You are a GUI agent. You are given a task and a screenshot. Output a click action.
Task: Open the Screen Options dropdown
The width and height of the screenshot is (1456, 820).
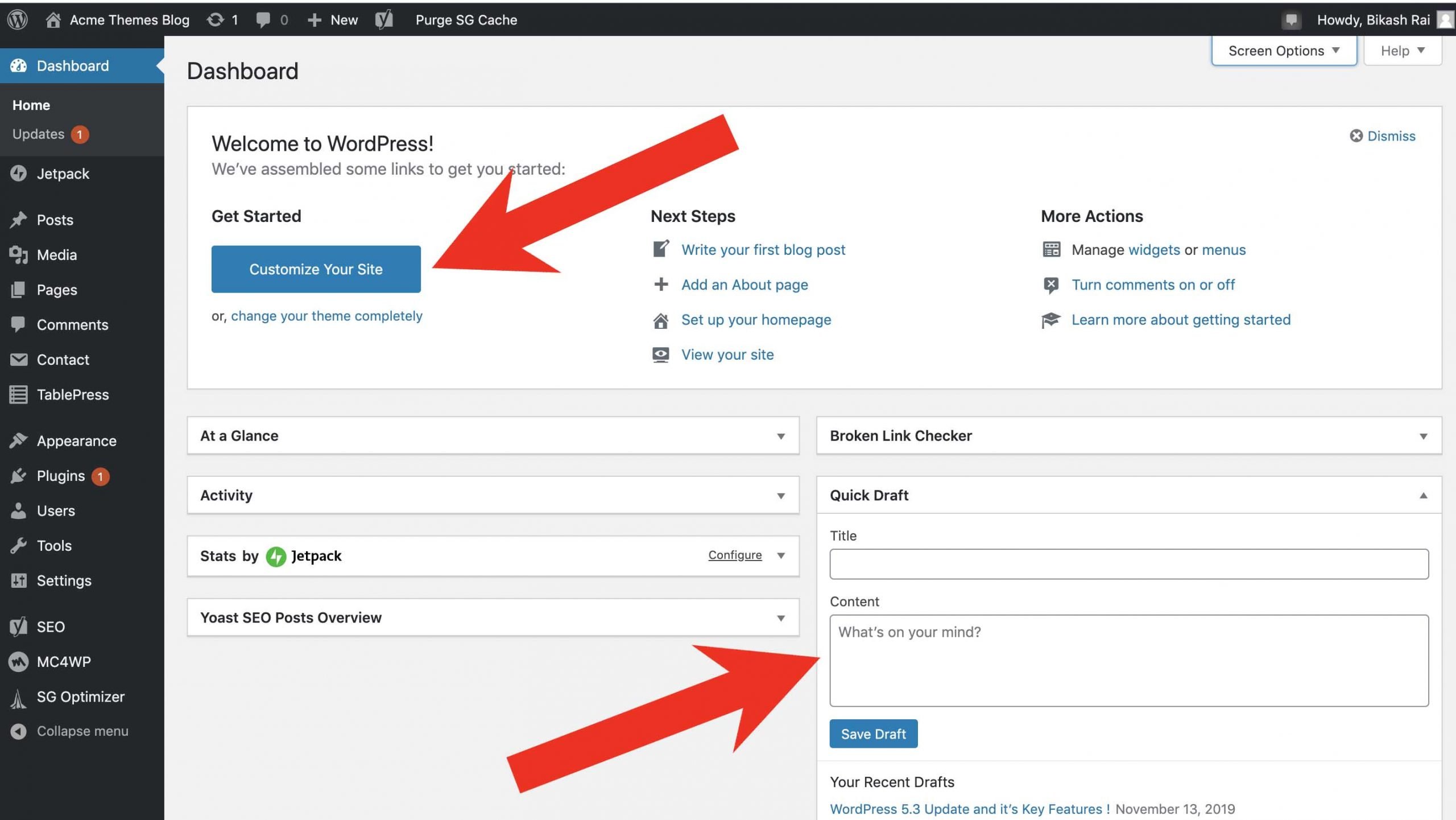(1284, 51)
